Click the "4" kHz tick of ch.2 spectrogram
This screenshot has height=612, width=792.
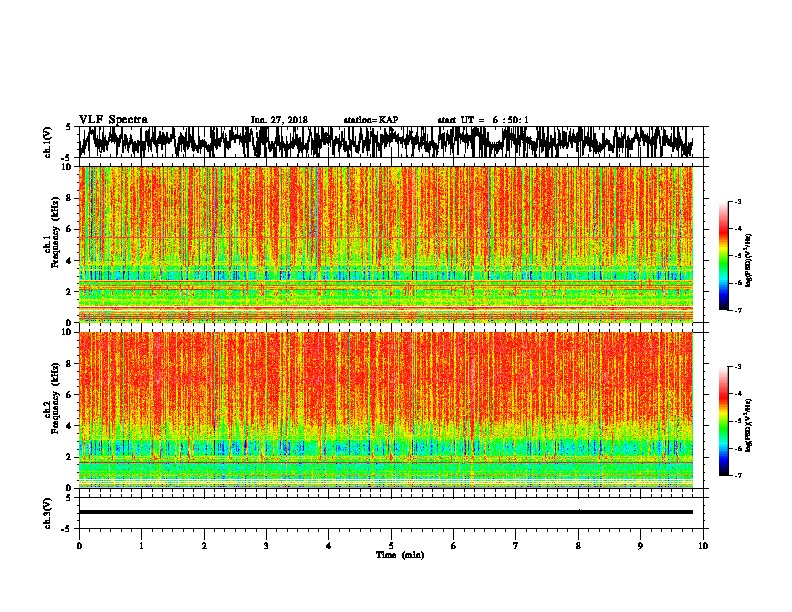[x=70, y=426]
